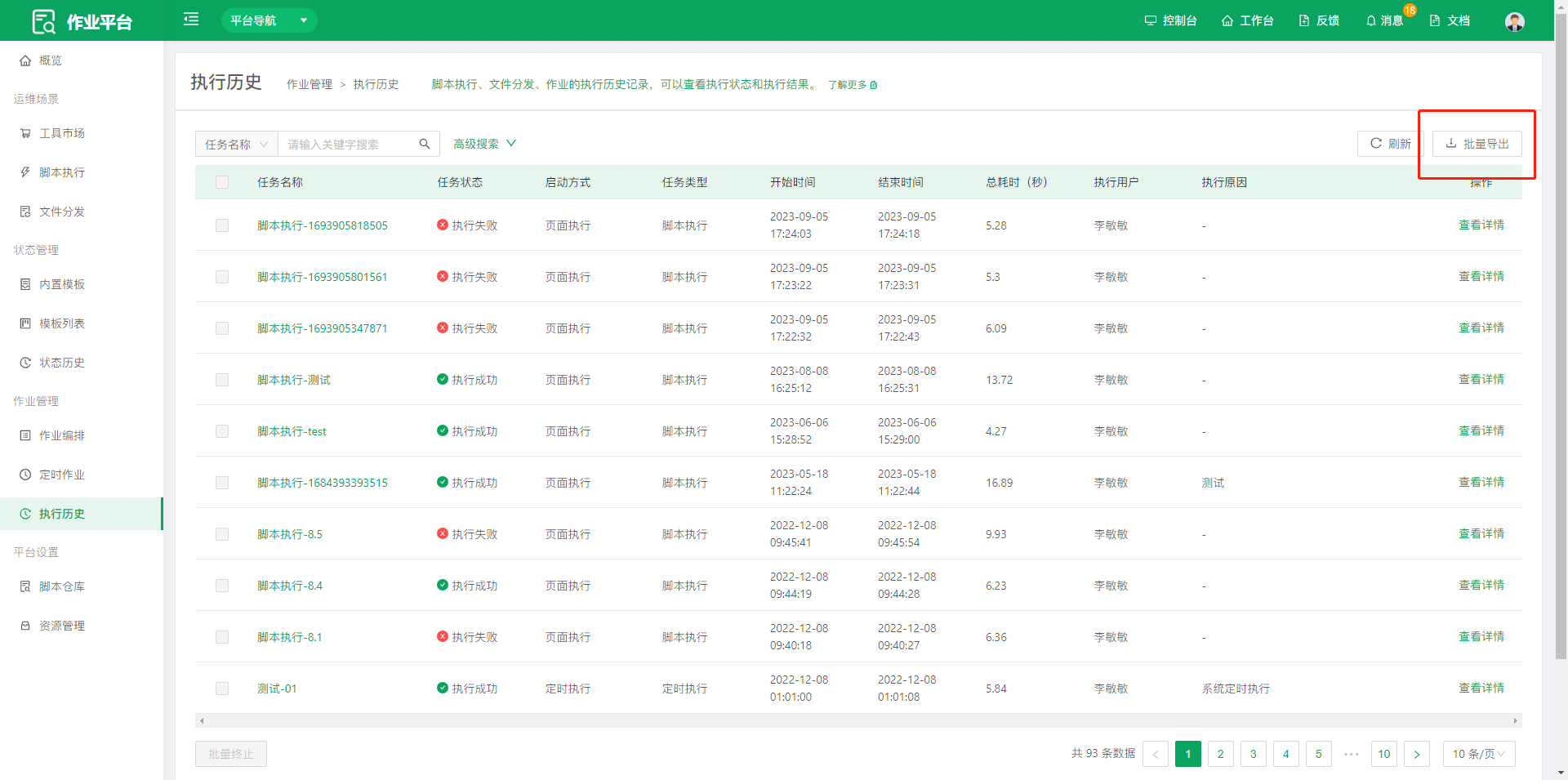Screen dimensions: 1568x780
Task: Click the 作业管理 breadcrumb
Action: pos(310,84)
